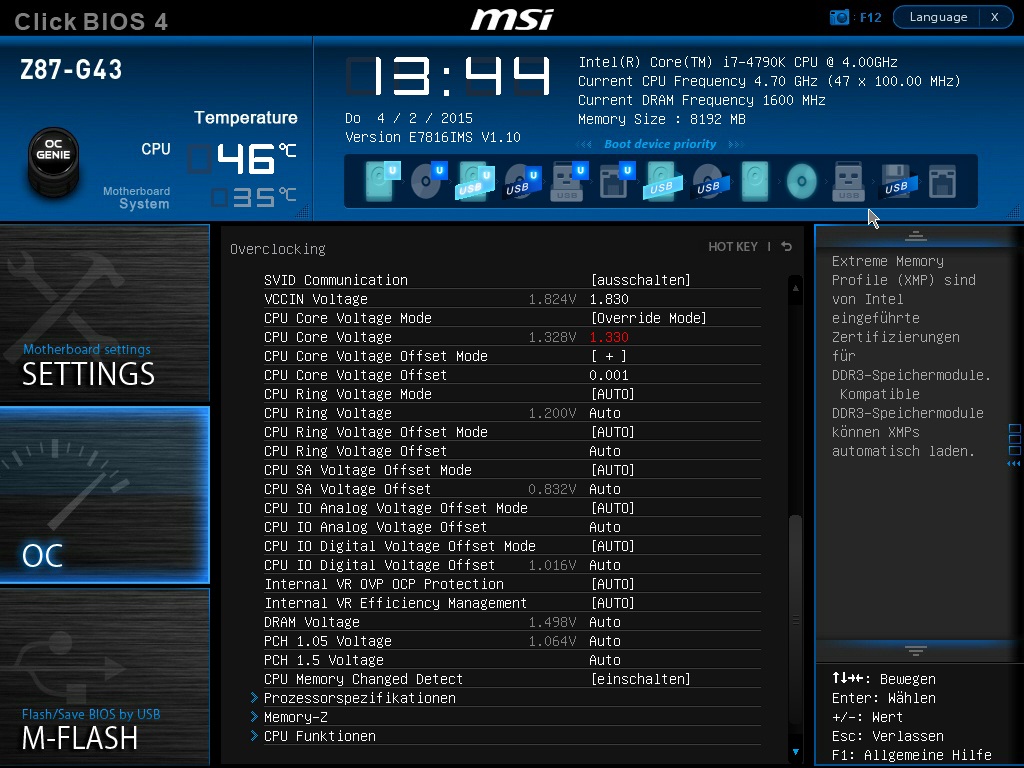Select the USB floppy boot device icon
The image size is (1024, 768).
[x=896, y=181]
